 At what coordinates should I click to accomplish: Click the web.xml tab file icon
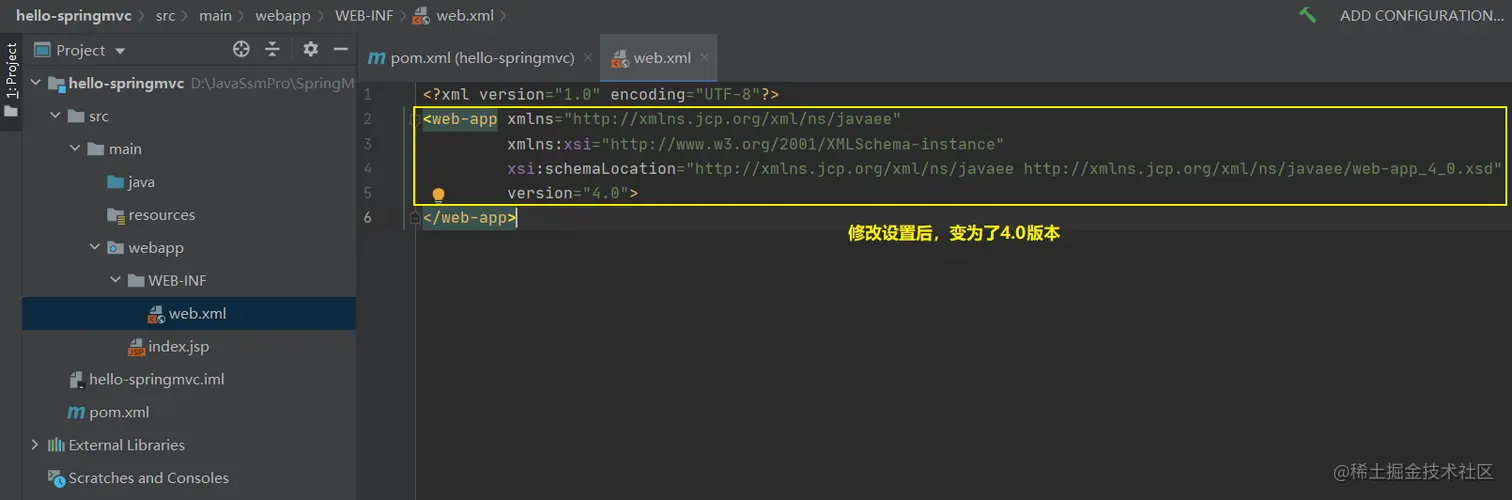coord(620,59)
